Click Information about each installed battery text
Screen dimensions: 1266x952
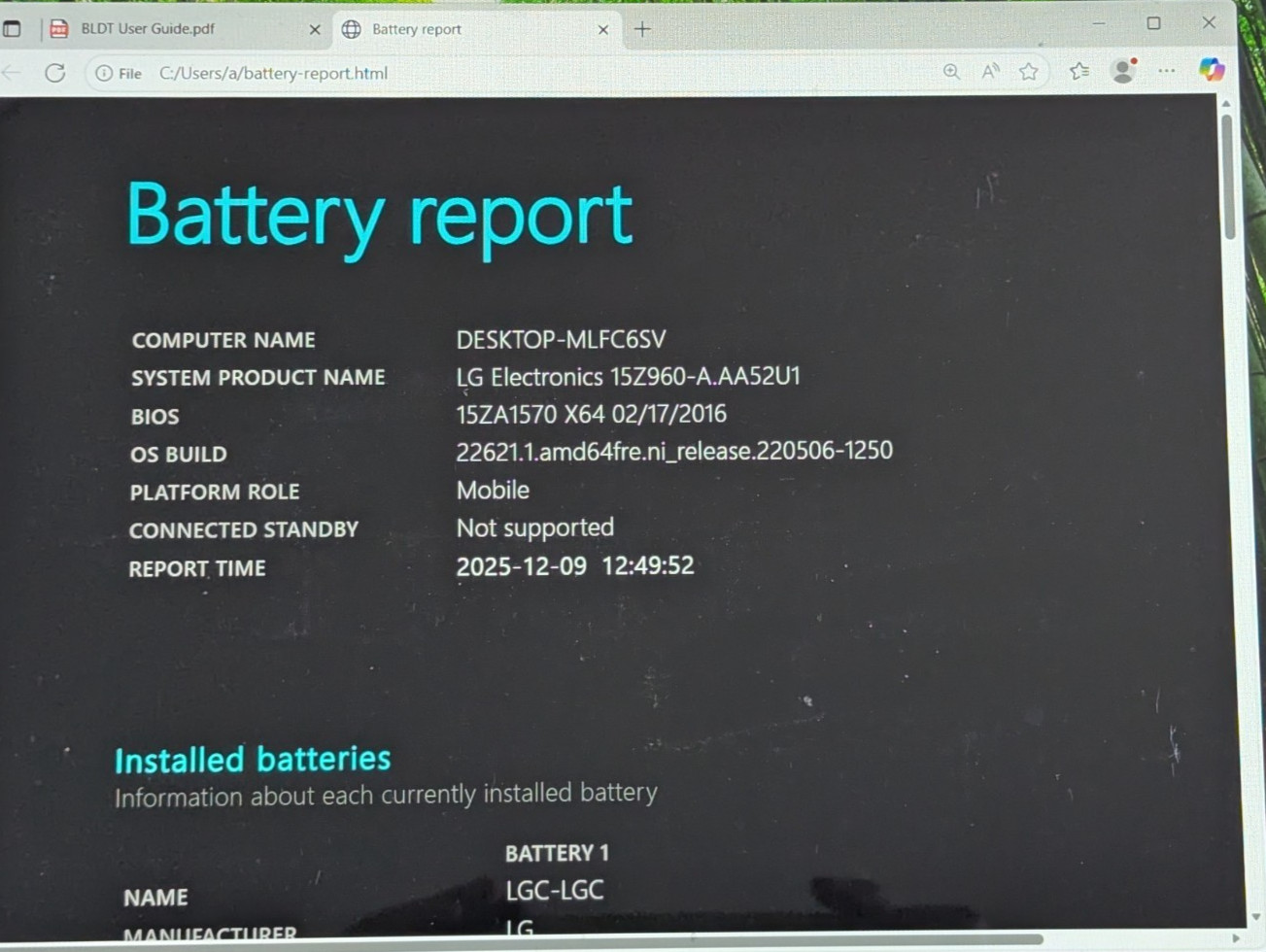(386, 795)
